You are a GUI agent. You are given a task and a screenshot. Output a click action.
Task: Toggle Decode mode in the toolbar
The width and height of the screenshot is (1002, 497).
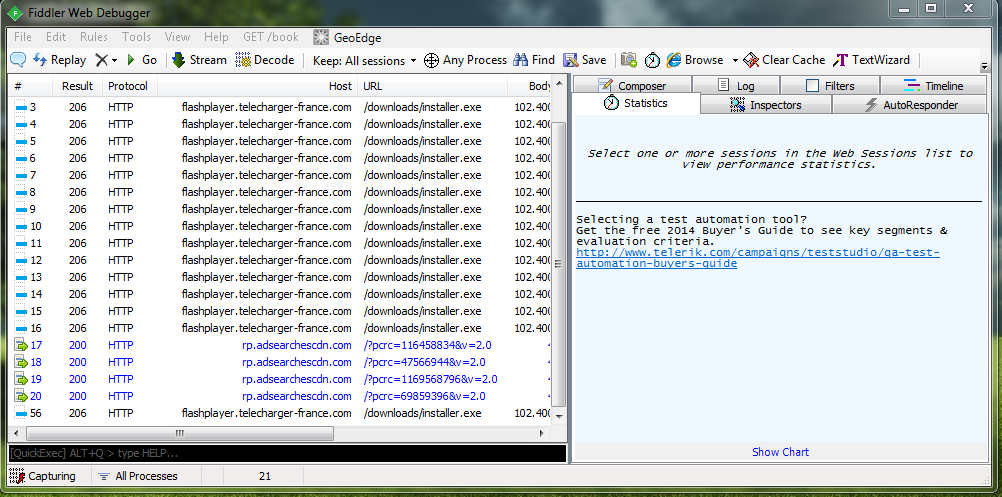click(265, 60)
